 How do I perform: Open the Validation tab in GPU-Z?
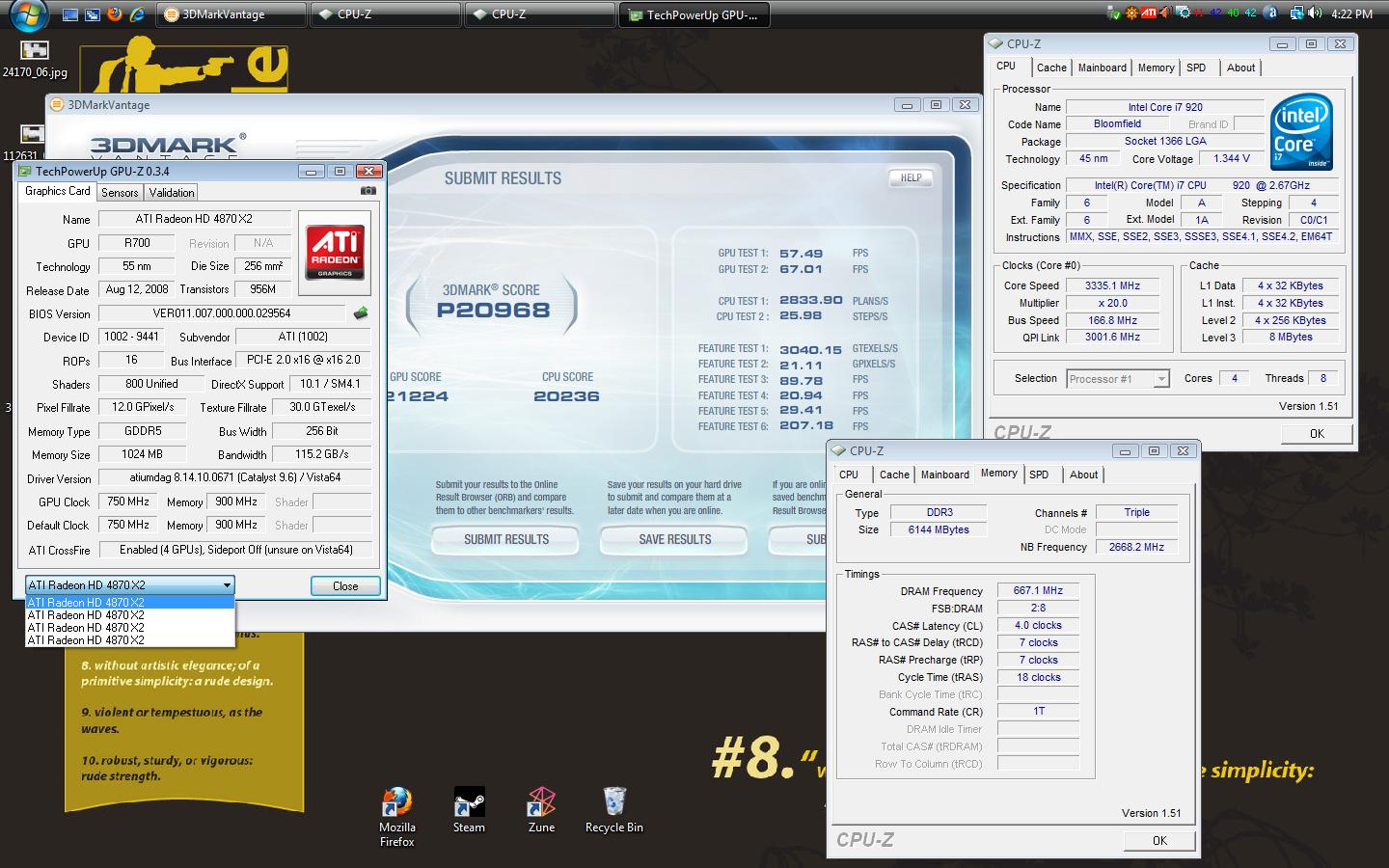(x=172, y=193)
